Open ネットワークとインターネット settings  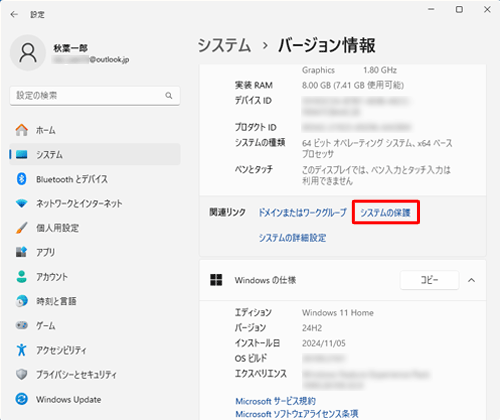(x=95, y=203)
